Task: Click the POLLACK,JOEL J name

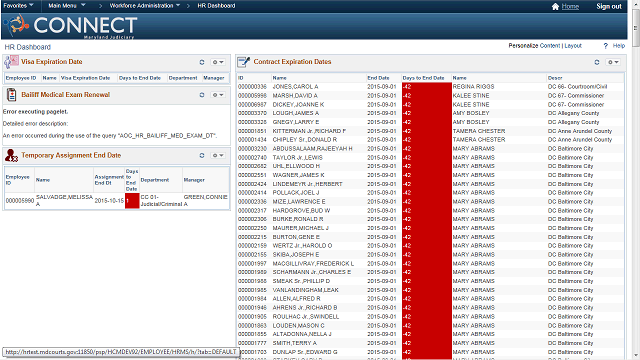Action: 296,193
